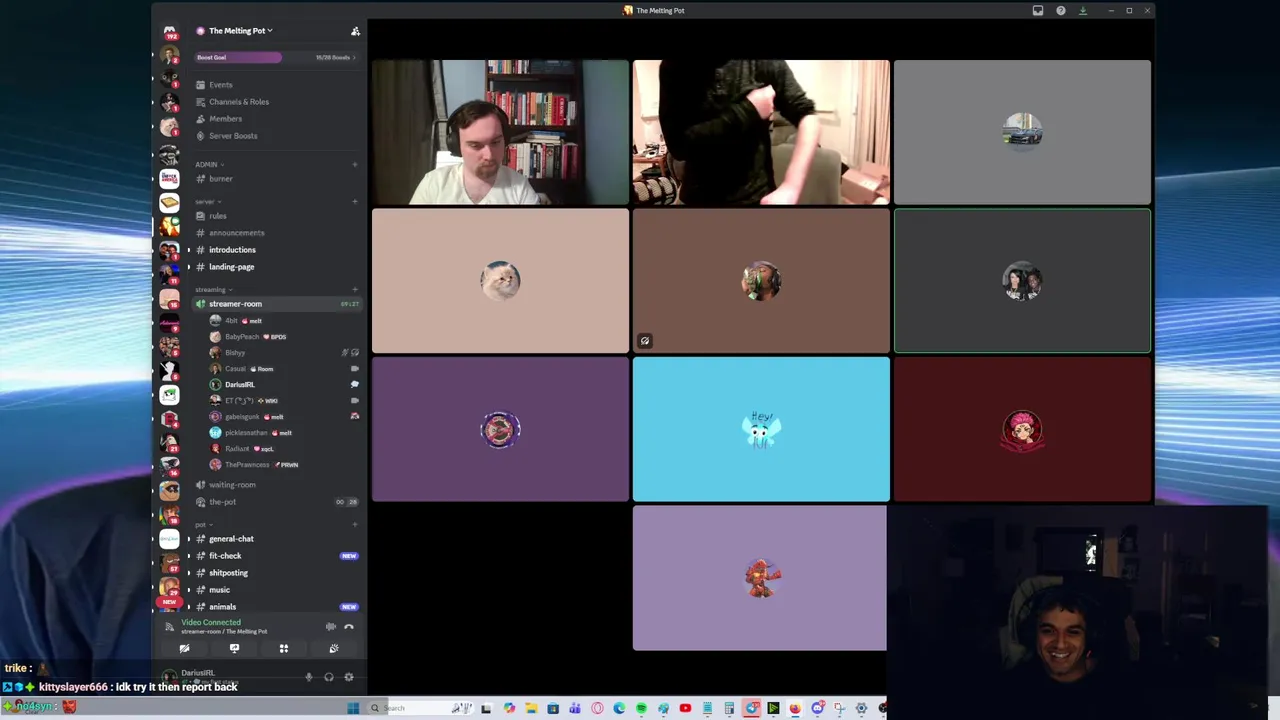Add a channel to ADMIN category
This screenshot has height=720, width=1280.
tap(355, 164)
